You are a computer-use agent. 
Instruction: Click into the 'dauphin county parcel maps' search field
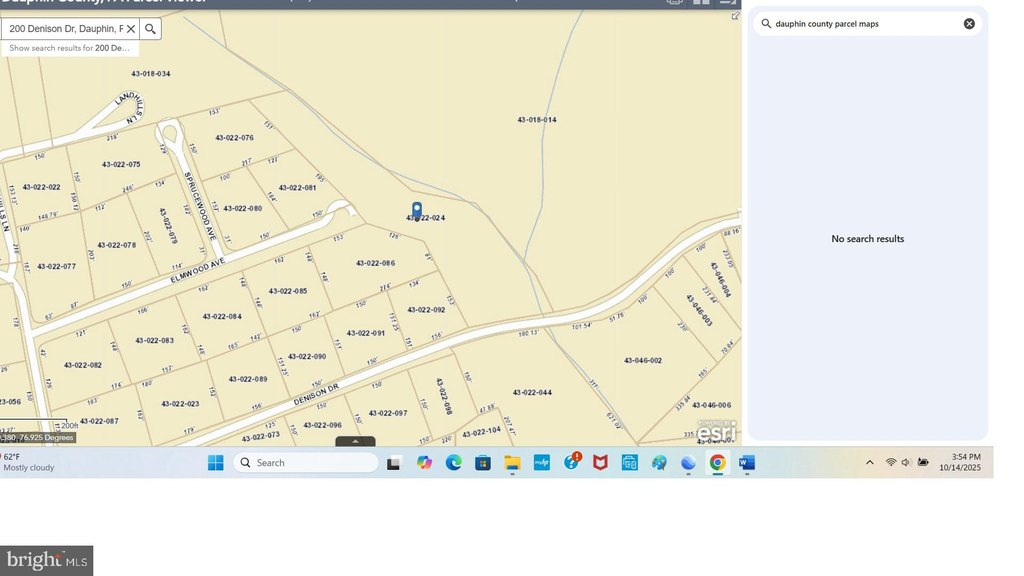click(x=867, y=24)
